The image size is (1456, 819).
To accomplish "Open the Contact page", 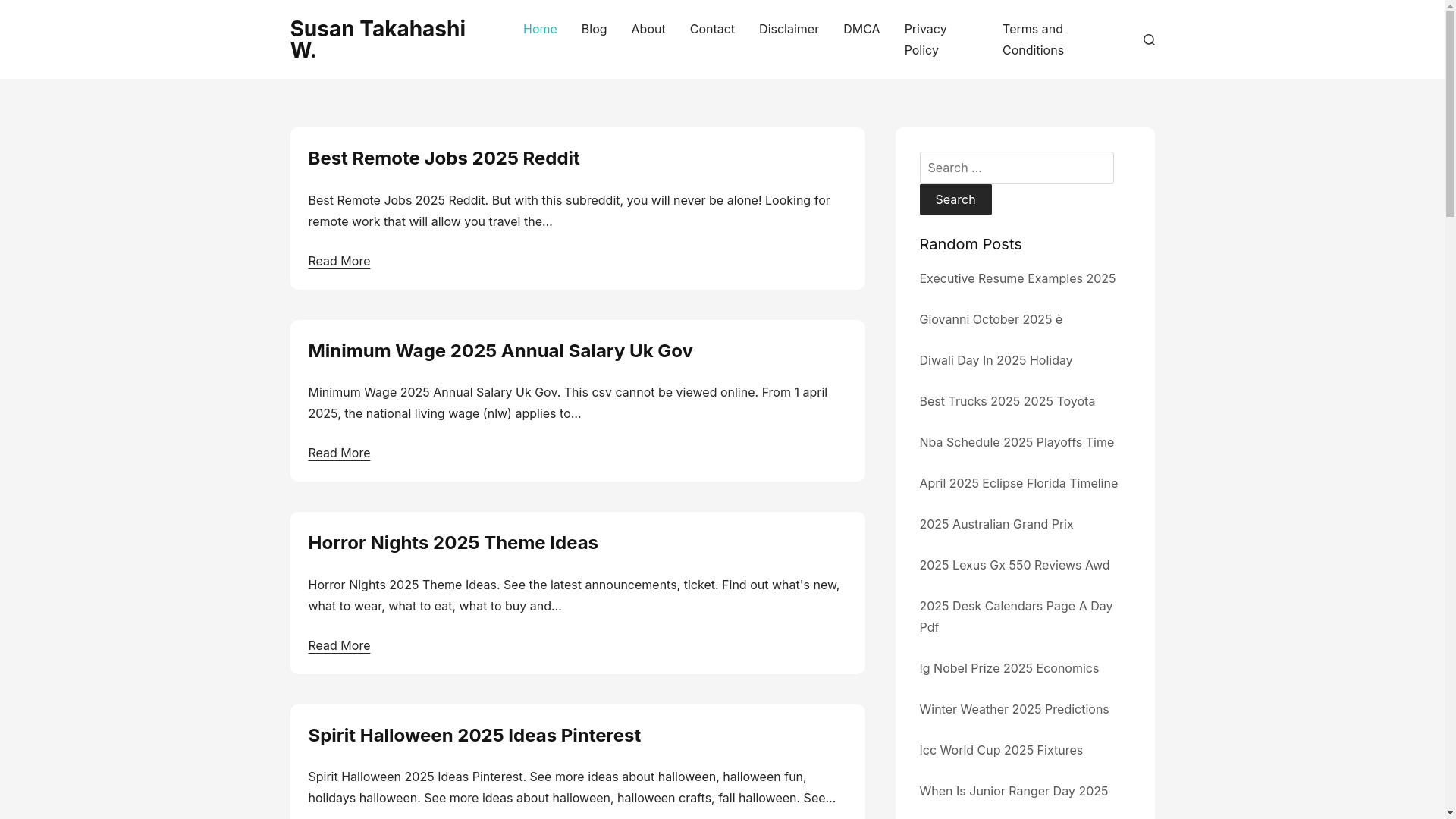I will point(712,29).
